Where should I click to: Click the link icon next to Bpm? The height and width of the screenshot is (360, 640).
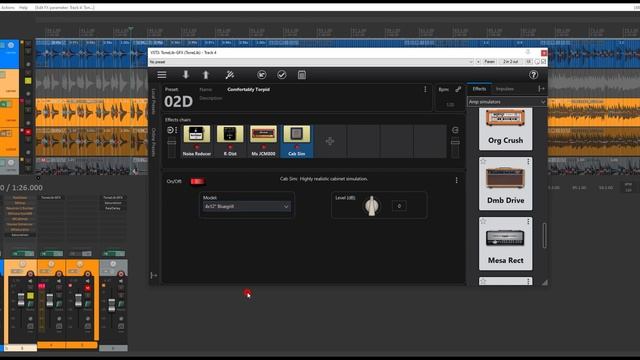[x=458, y=89]
